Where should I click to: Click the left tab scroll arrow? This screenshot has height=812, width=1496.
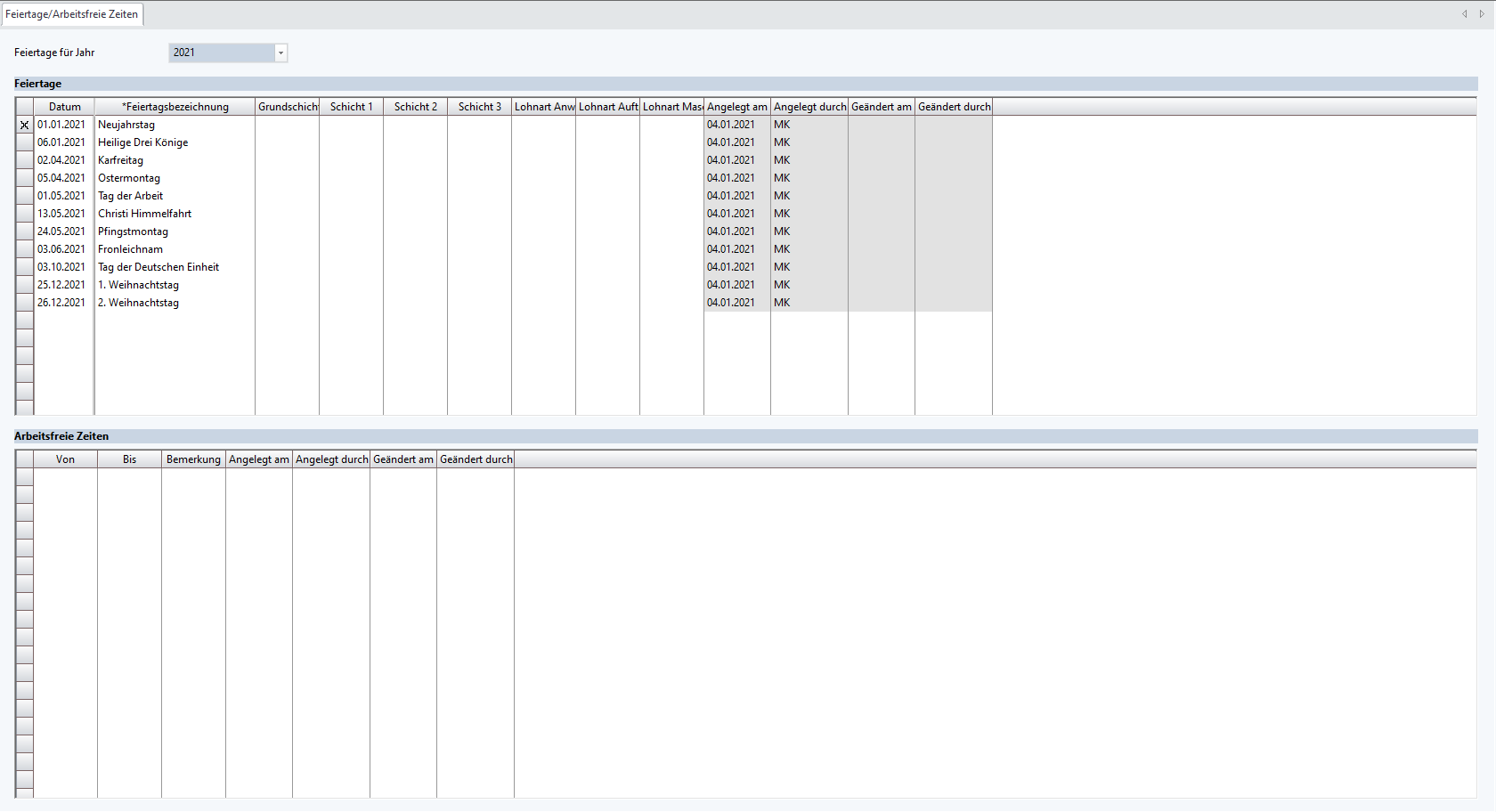(1464, 14)
